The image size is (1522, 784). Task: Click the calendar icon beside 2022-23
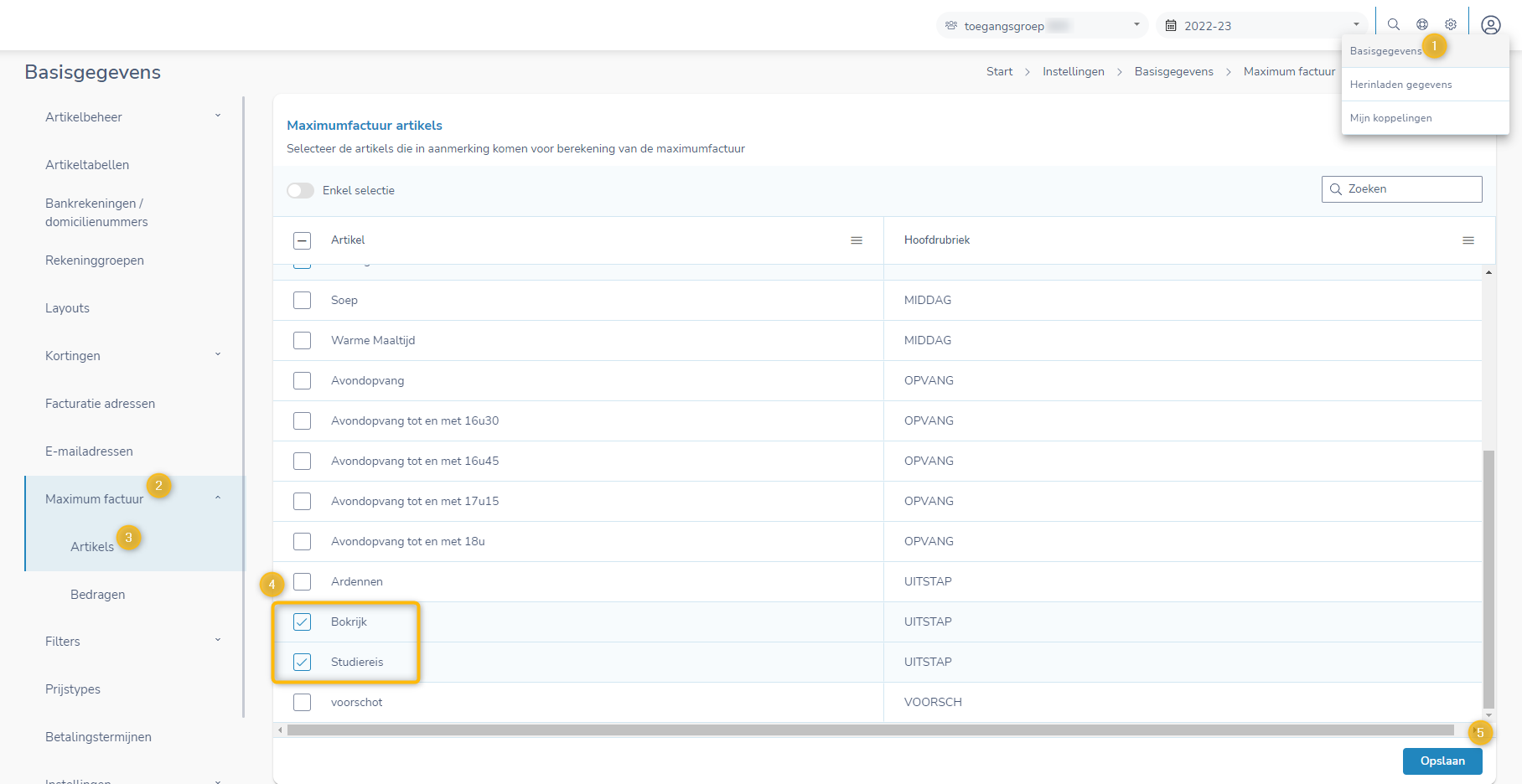click(x=1172, y=25)
